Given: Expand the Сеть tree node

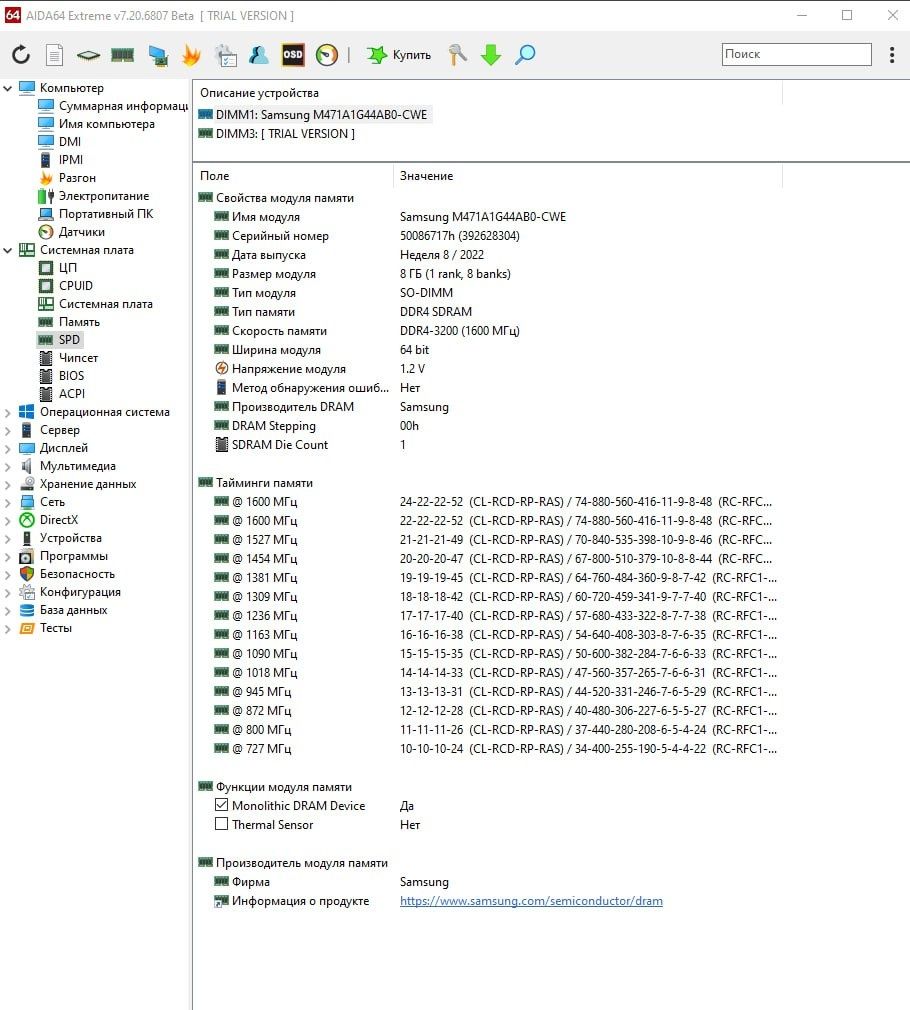Looking at the screenshot, I should [x=8, y=503].
